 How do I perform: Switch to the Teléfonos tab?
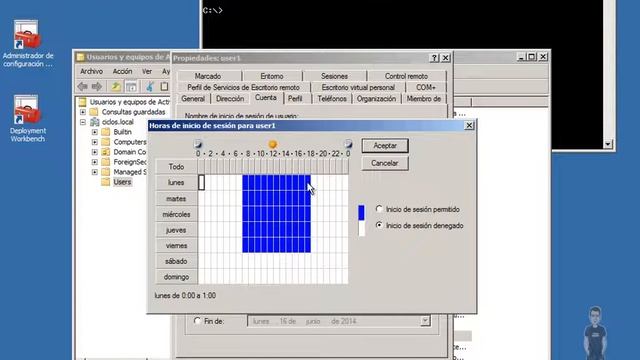[332, 99]
